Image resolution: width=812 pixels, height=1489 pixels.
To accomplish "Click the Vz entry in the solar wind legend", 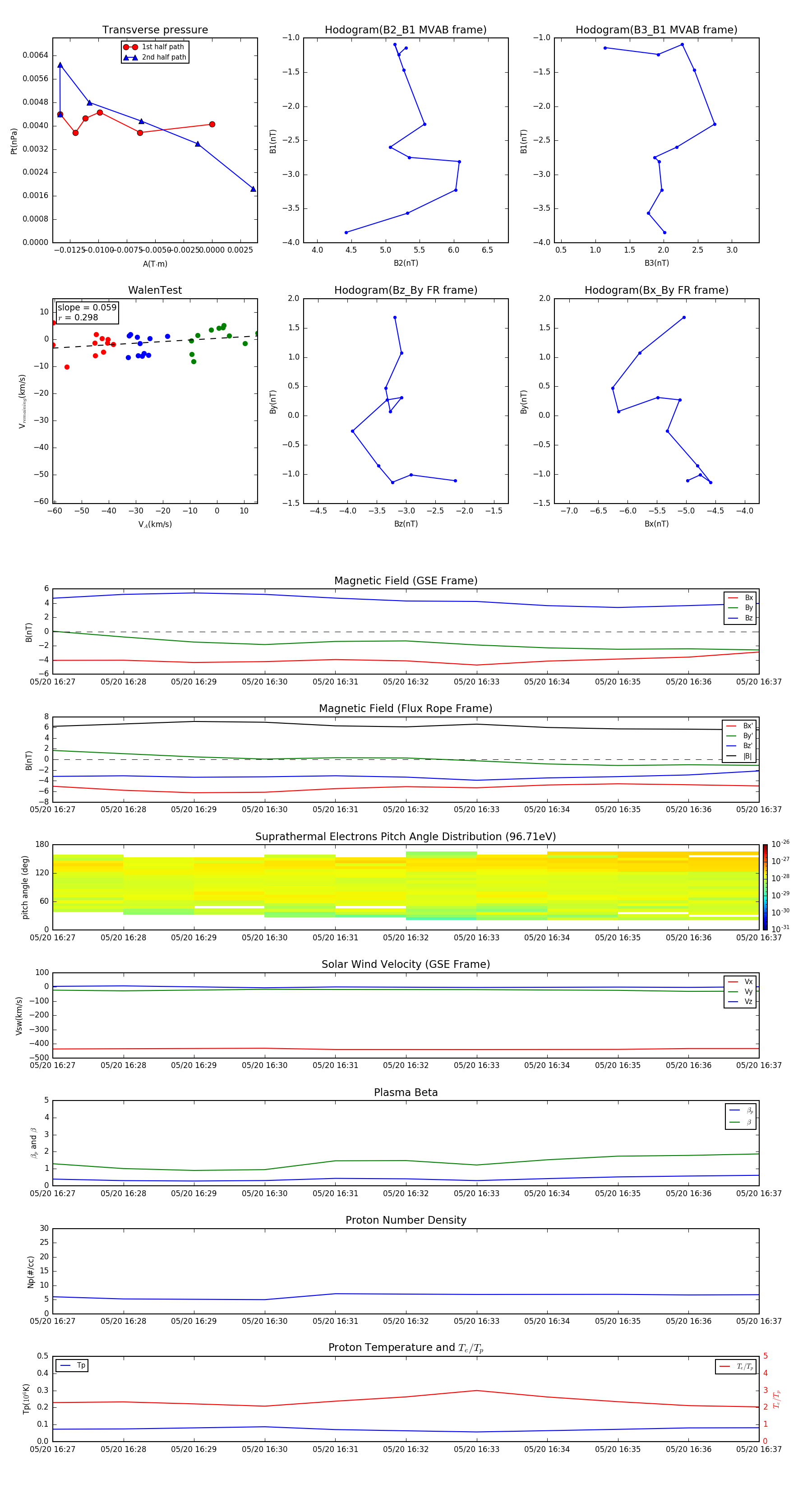I will click(x=741, y=1002).
